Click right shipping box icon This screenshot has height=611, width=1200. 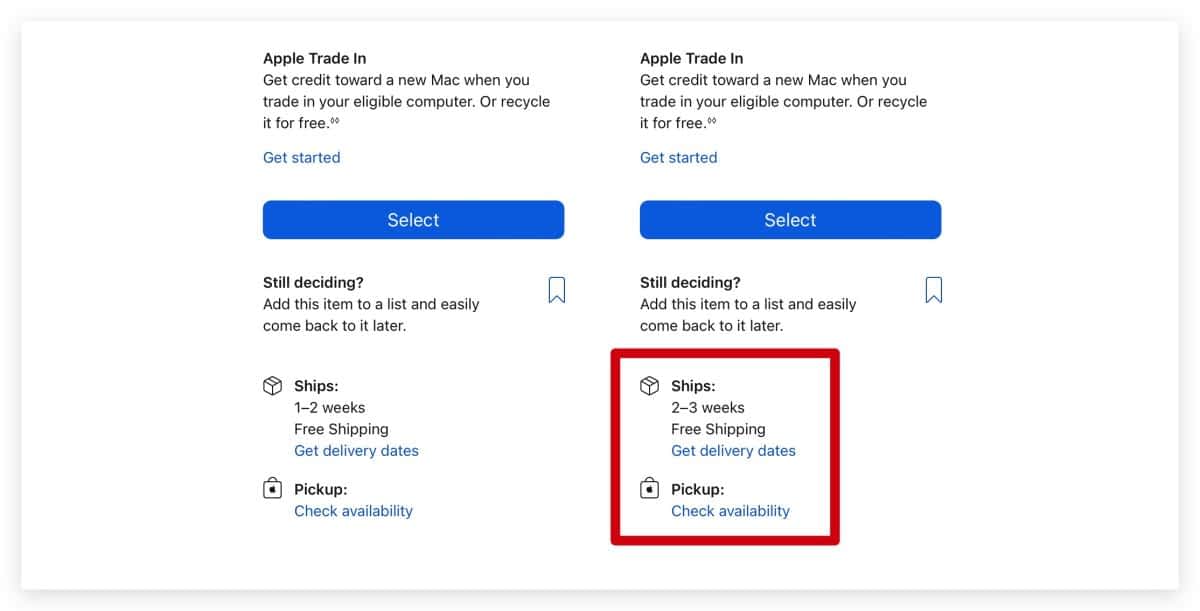coord(649,386)
